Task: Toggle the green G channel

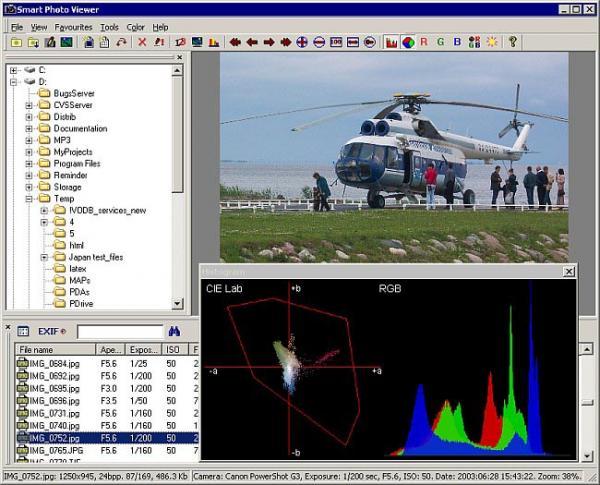Action: click(x=441, y=42)
